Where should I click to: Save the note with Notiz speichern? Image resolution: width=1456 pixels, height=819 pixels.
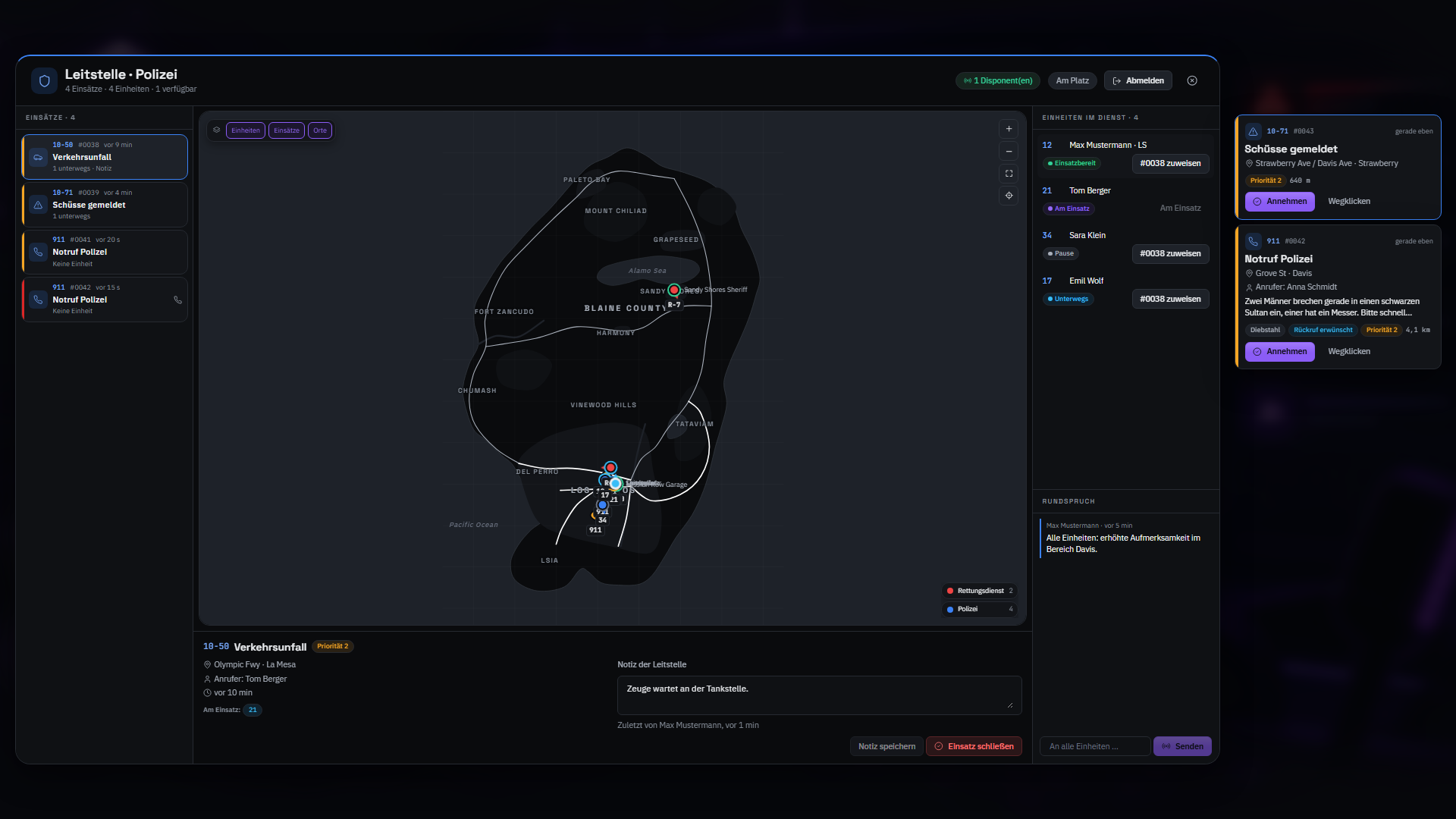point(886,746)
